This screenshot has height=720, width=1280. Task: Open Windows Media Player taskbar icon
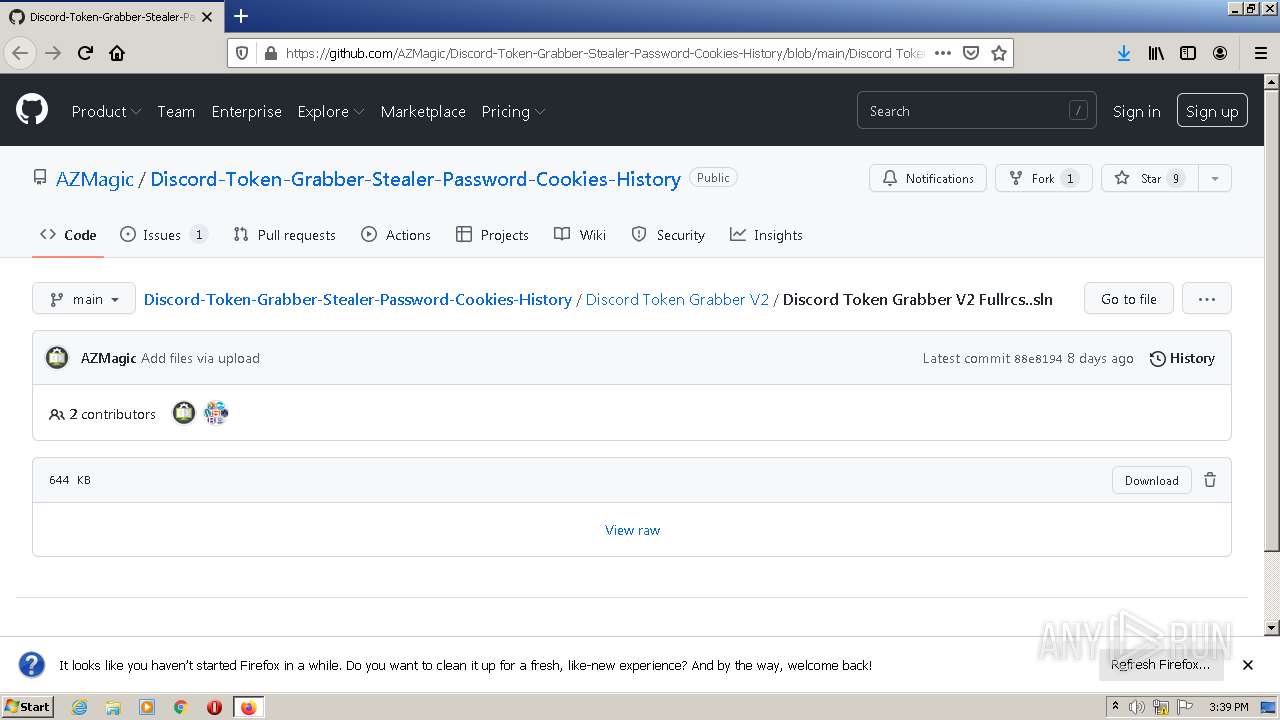click(147, 707)
